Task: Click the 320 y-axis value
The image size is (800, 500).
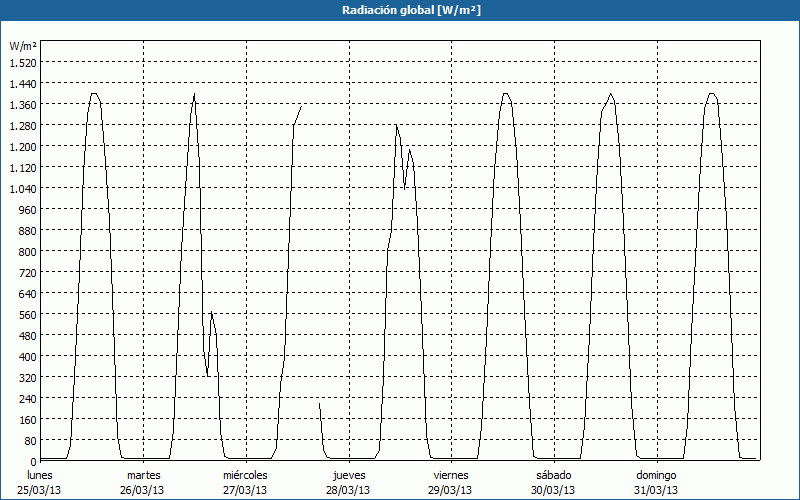Action: click(29, 378)
